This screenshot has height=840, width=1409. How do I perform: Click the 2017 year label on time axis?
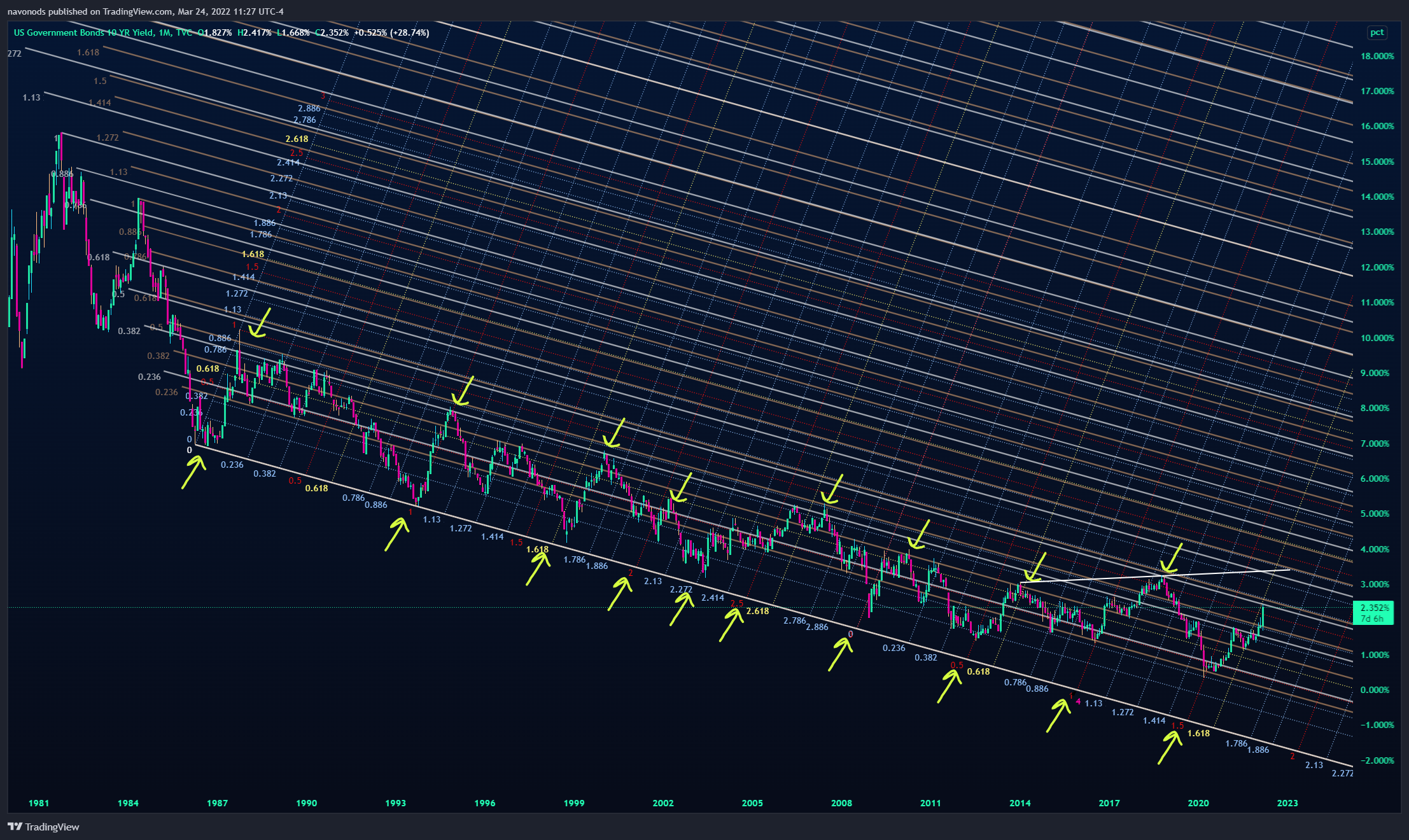(x=1109, y=803)
